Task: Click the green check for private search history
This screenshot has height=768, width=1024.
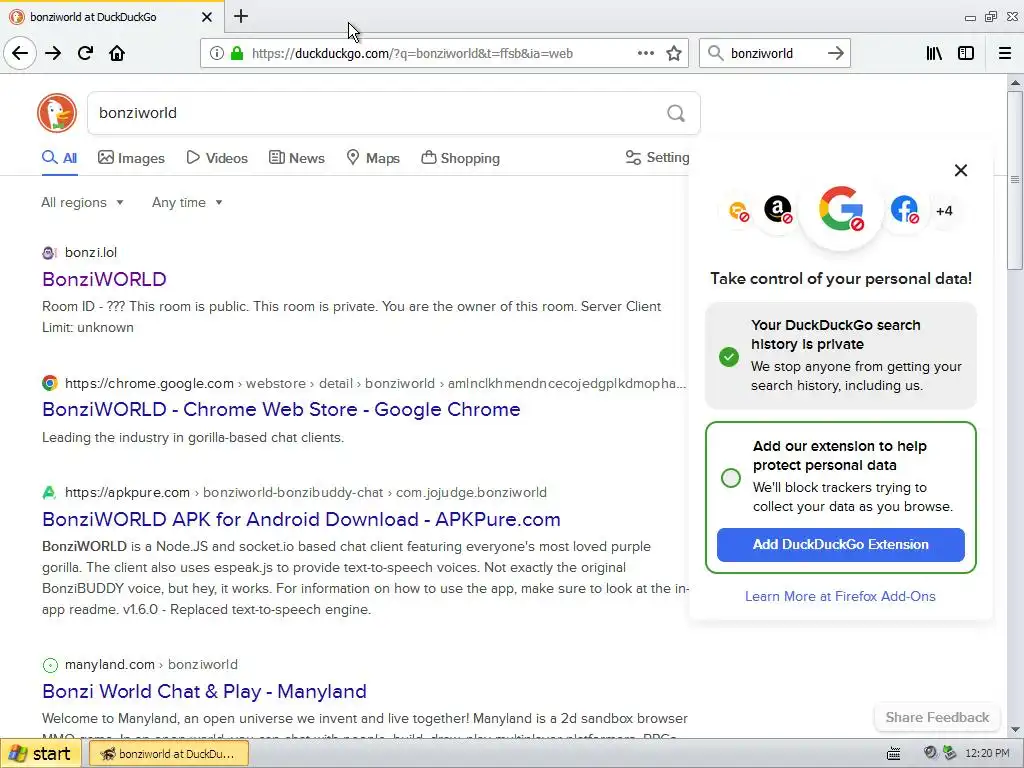Action: 729,357
